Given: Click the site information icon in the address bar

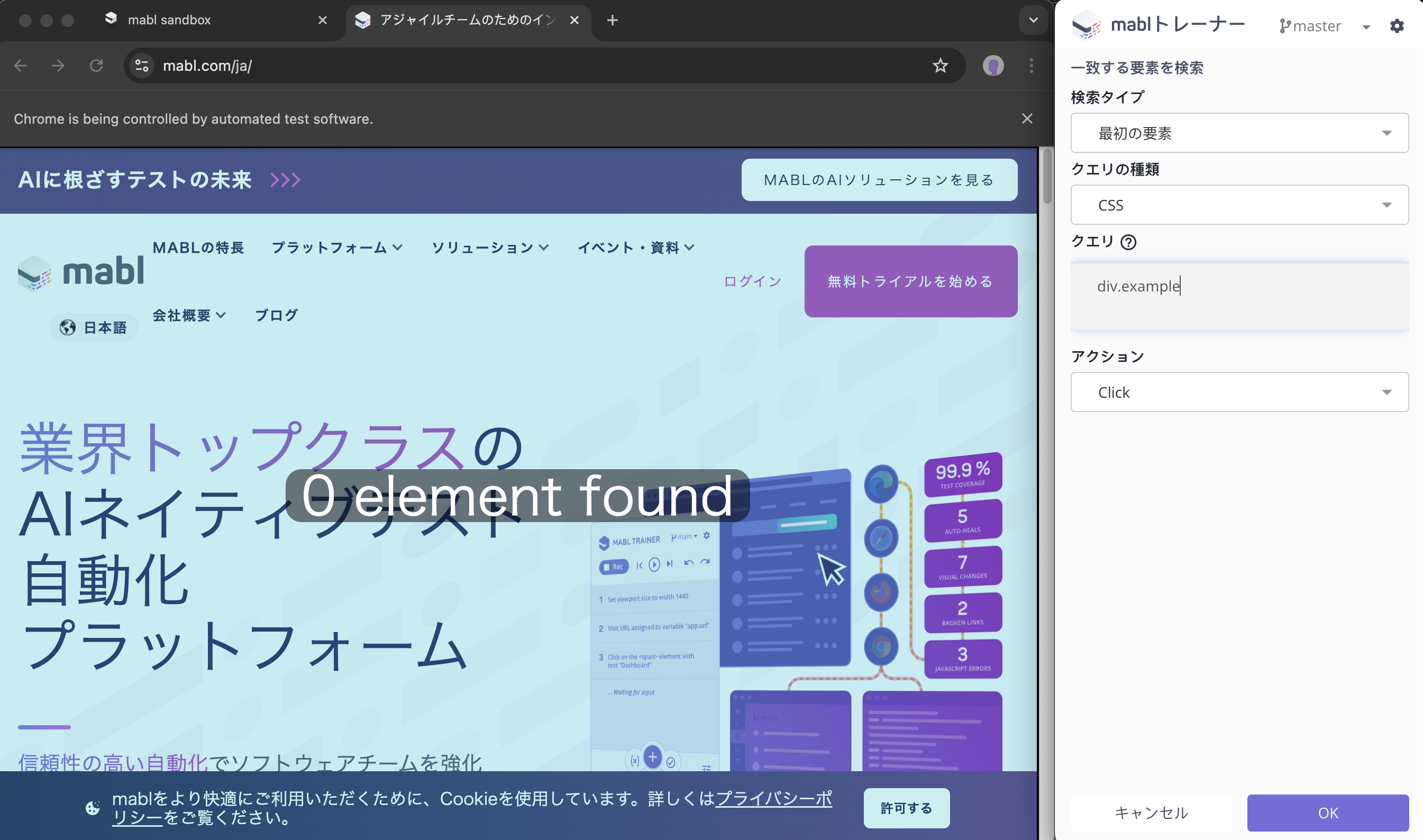Looking at the screenshot, I should point(141,66).
